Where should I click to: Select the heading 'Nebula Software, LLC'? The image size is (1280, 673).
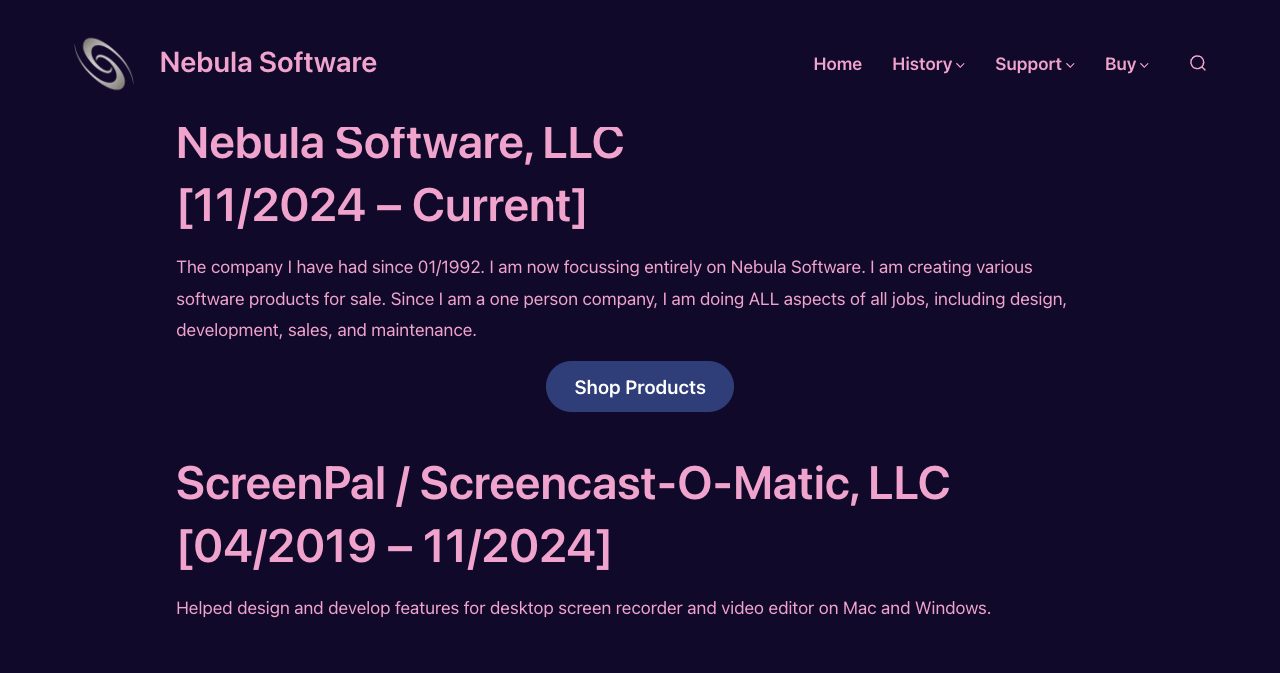[400, 143]
